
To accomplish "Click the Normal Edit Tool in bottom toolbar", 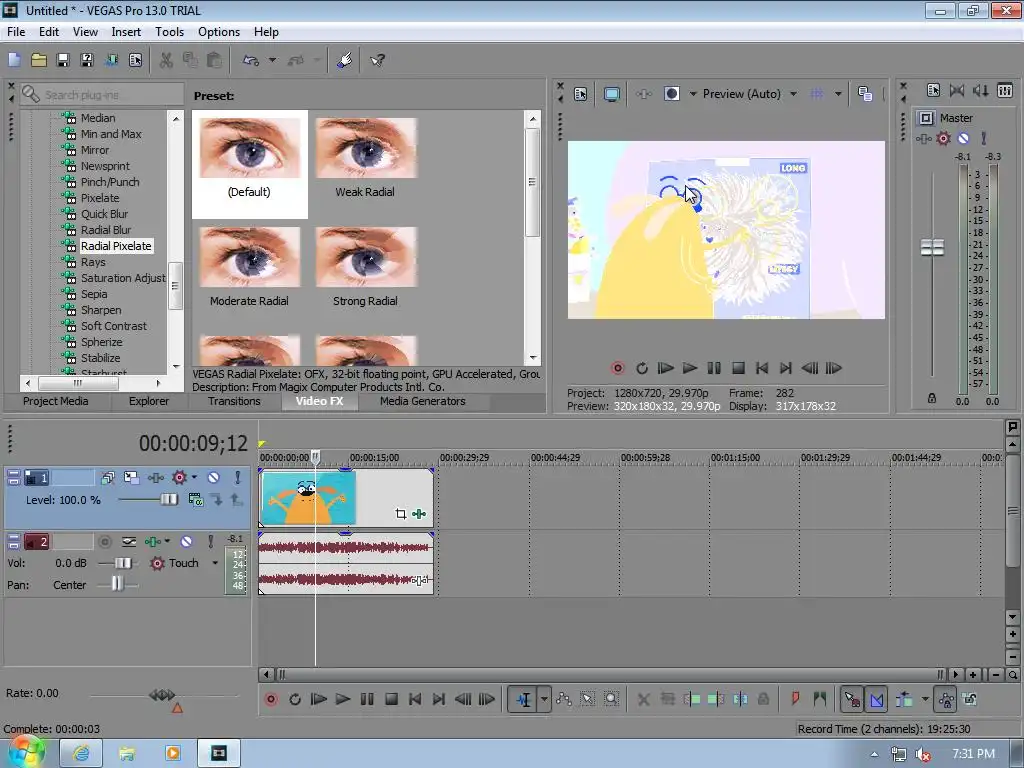I will tap(523, 699).
